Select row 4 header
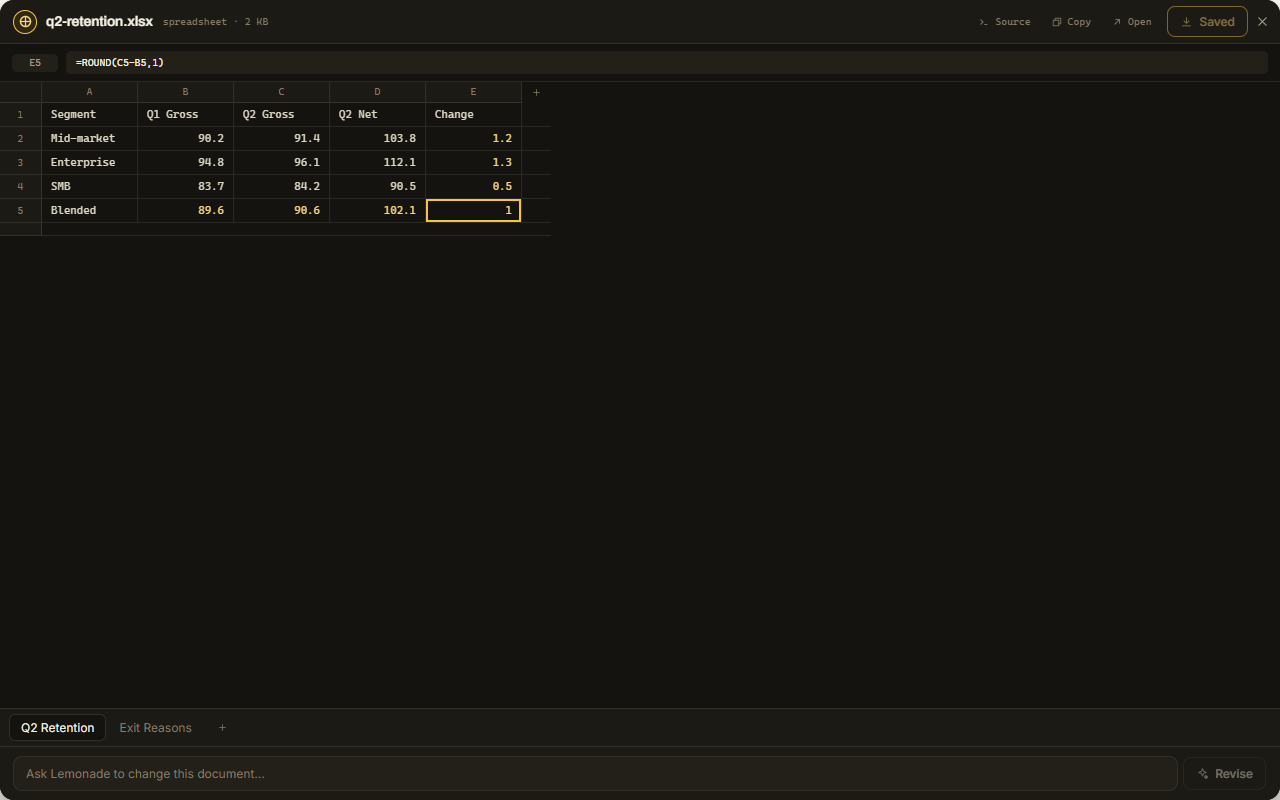Viewport: 1280px width, 800px height. 20,186
